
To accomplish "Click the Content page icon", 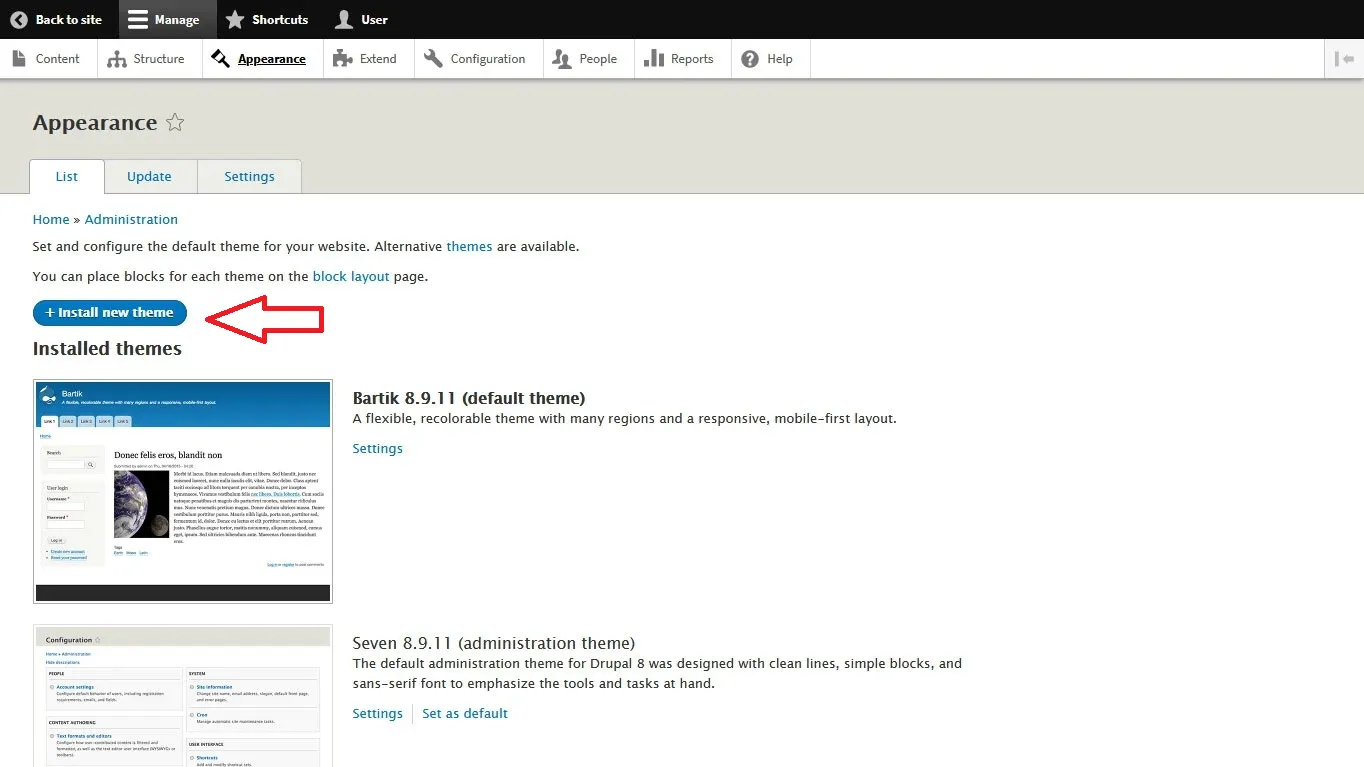I will [19, 59].
